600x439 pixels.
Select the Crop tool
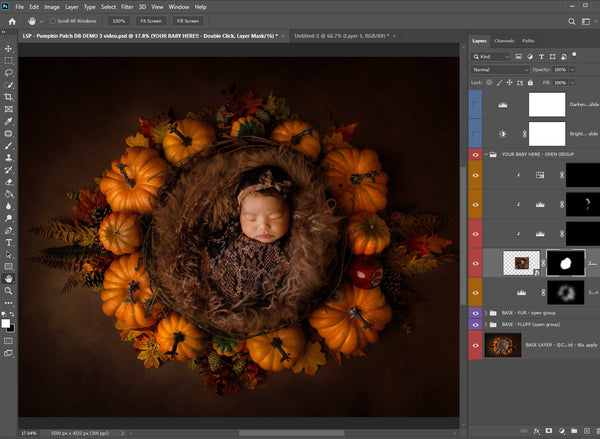(x=8, y=97)
